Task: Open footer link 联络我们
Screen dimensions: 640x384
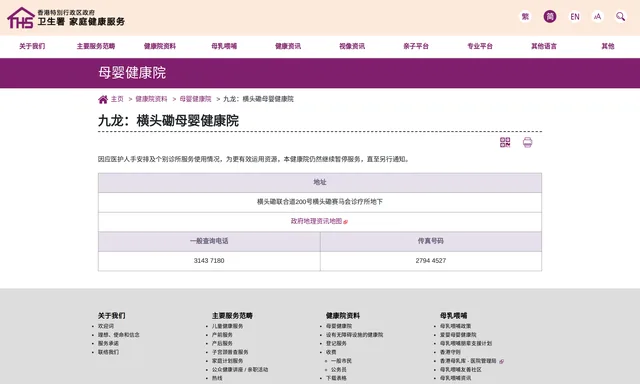Action: point(108,352)
